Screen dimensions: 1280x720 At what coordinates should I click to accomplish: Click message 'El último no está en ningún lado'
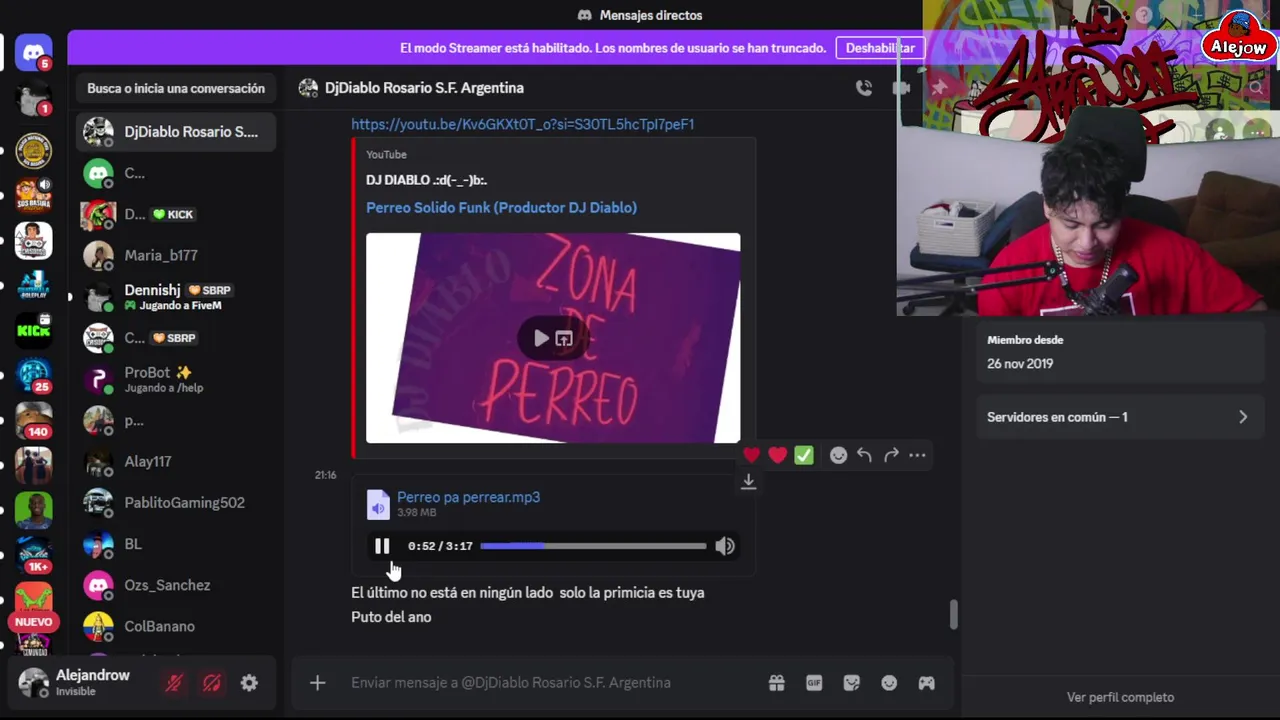point(528,593)
